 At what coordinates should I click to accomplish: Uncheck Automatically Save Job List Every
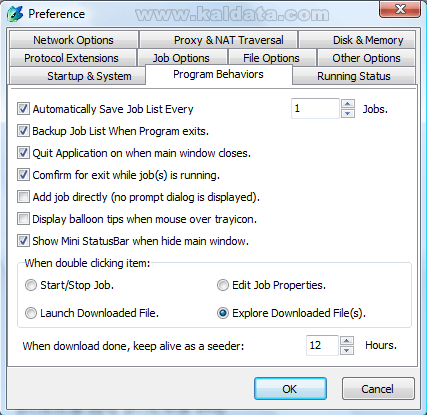click(23, 109)
